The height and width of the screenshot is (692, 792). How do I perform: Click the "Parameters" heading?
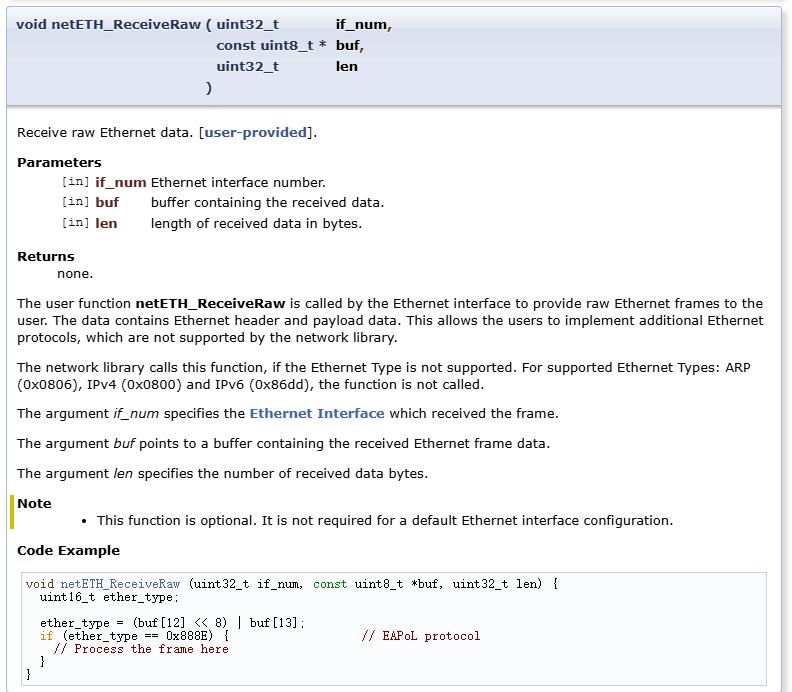pos(59,162)
